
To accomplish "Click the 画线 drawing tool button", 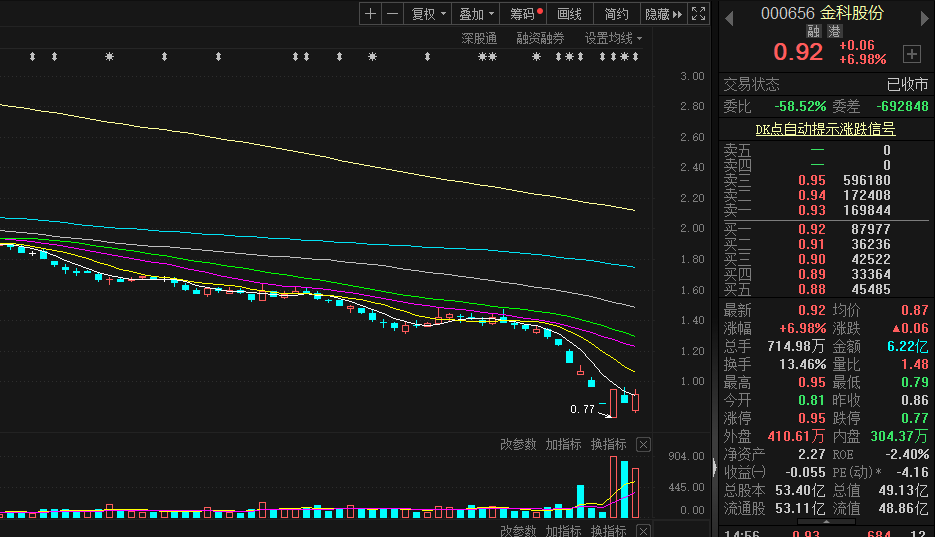I will (x=569, y=13).
